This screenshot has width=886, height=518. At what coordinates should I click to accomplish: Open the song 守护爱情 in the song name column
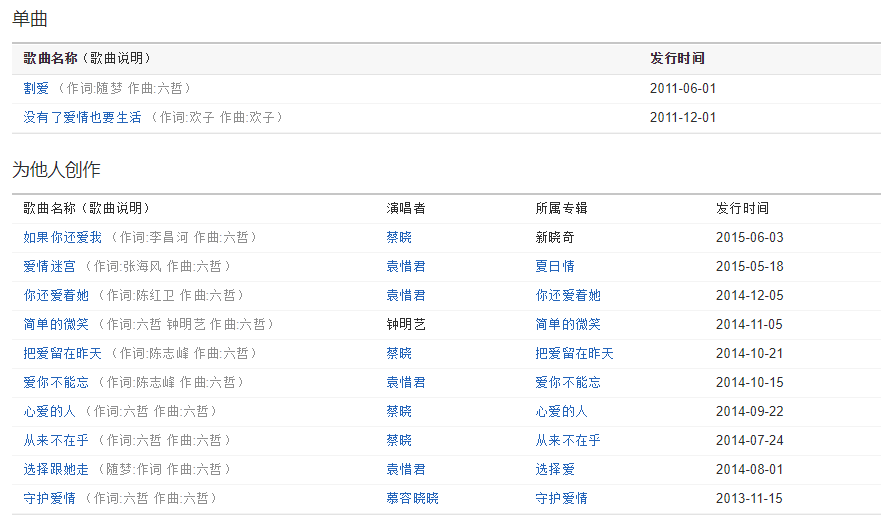(49, 498)
